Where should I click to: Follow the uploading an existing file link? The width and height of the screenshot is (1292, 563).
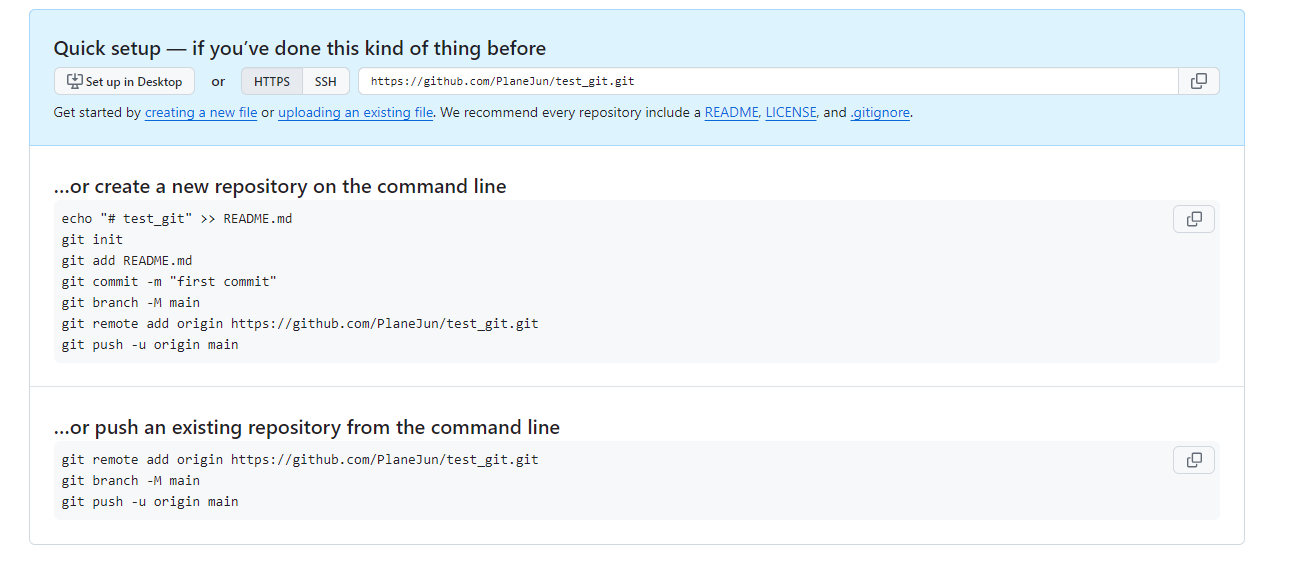[x=355, y=113]
